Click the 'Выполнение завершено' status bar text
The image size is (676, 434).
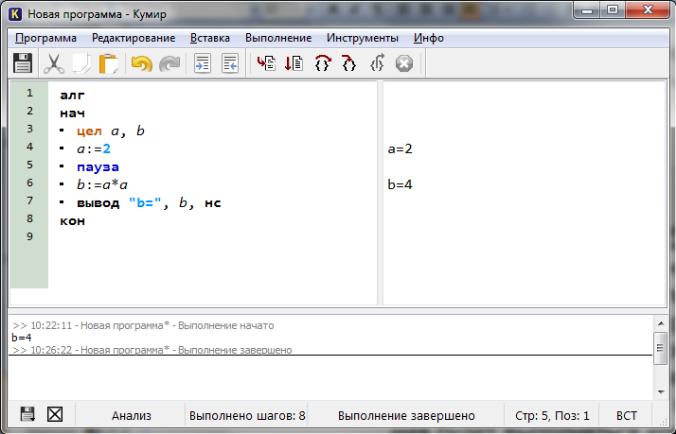point(406,415)
